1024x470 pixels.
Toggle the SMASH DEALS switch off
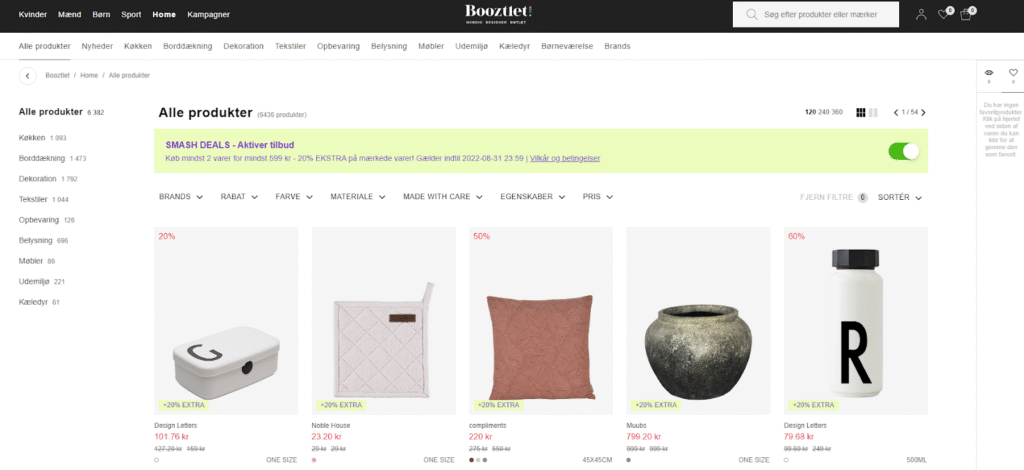[x=904, y=151]
